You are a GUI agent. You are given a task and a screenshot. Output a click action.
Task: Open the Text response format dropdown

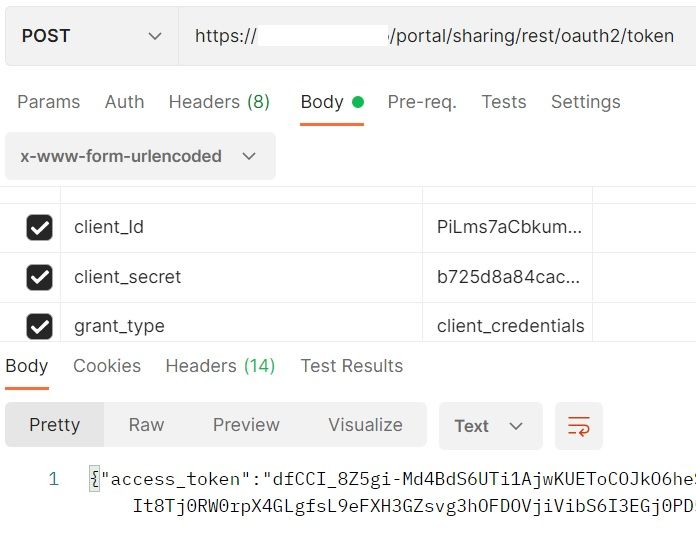pyautogui.click(x=490, y=426)
